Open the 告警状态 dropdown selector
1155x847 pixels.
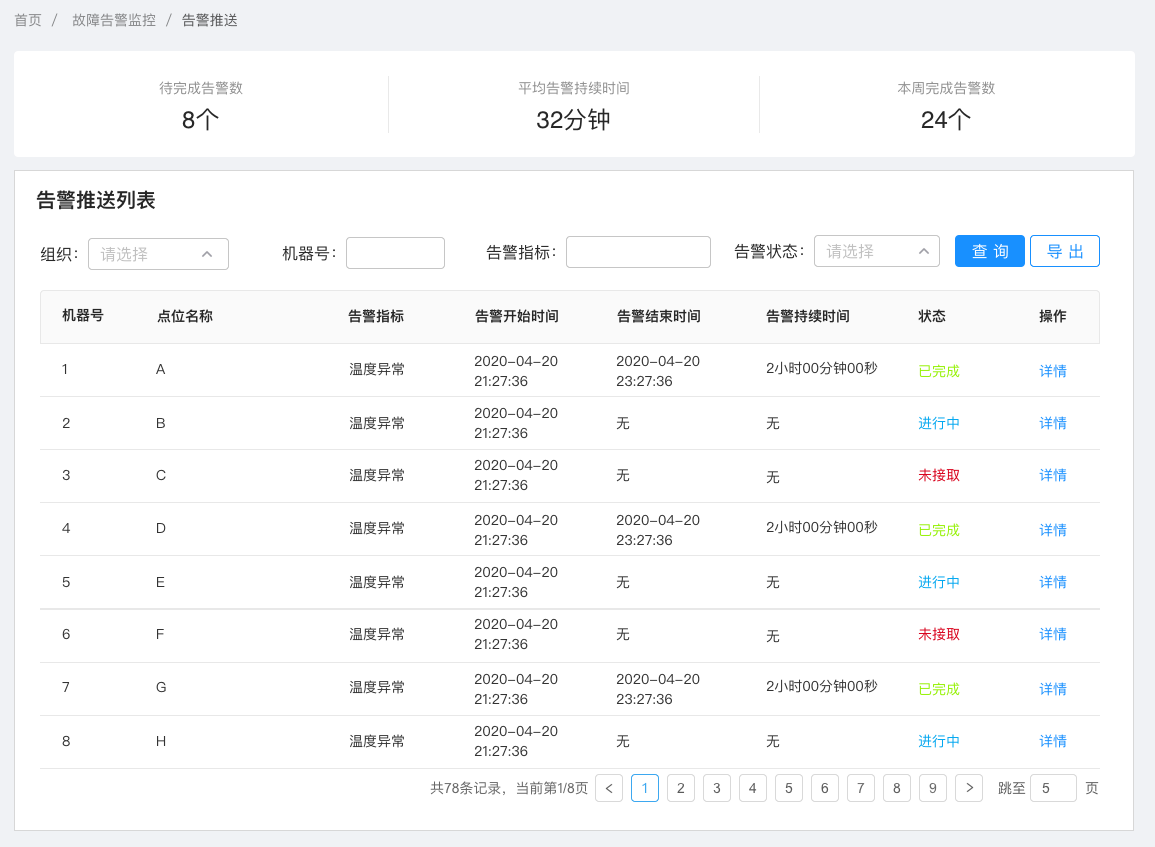pyautogui.click(x=876, y=251)
